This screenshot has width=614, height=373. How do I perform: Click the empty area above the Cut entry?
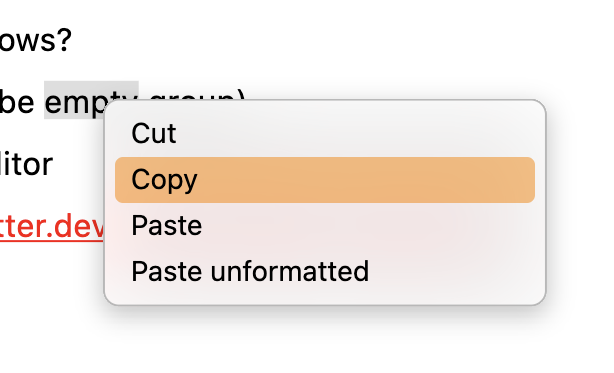[325, 106]
